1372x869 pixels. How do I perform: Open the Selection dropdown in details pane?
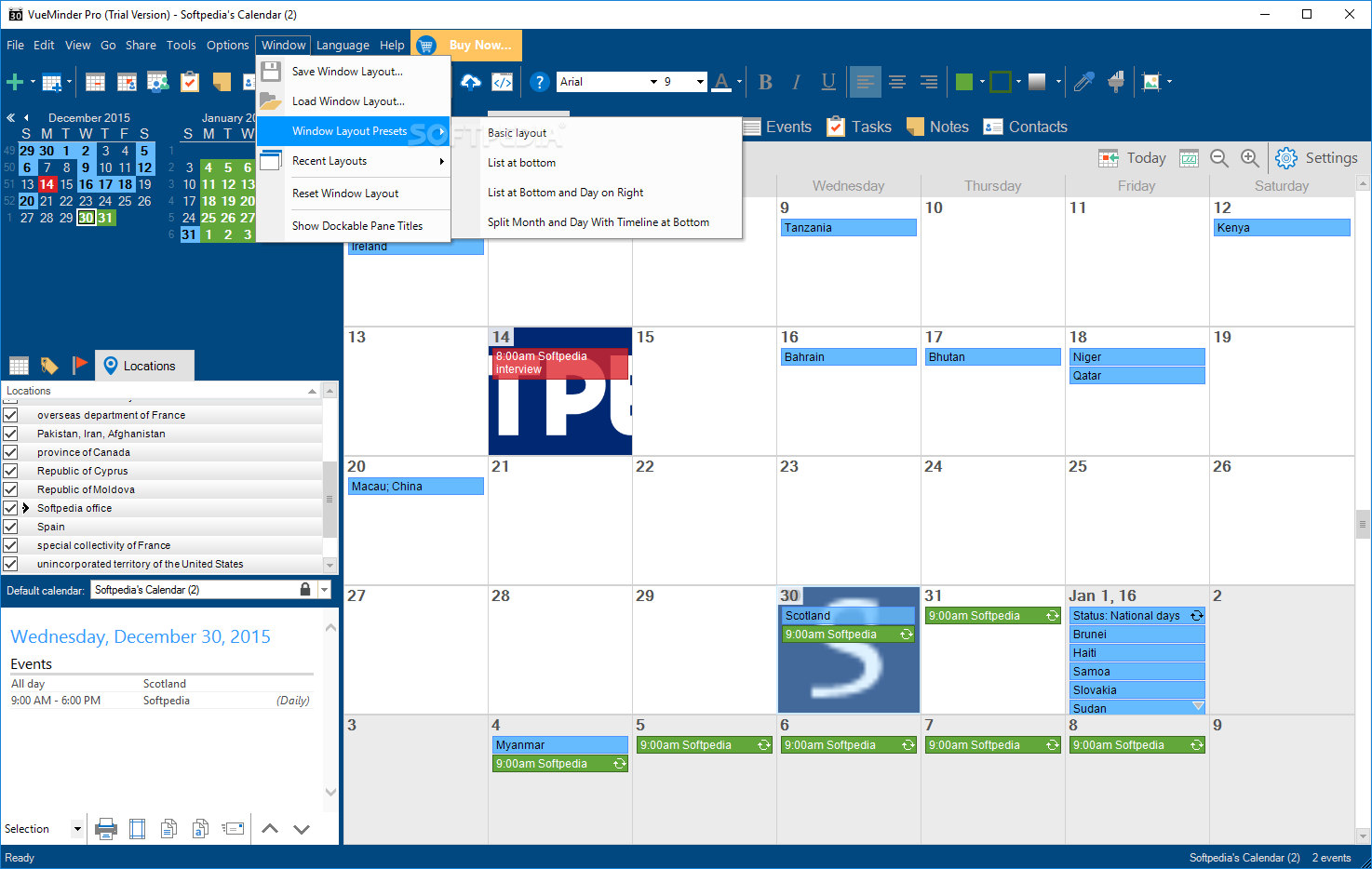pyautogui.click(x=77, y=828)
